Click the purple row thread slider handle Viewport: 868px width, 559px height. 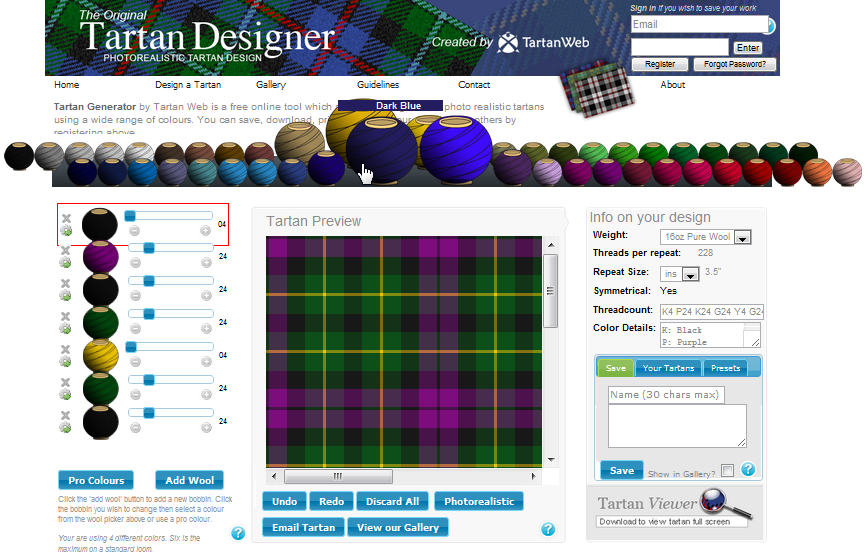[149, 248]
